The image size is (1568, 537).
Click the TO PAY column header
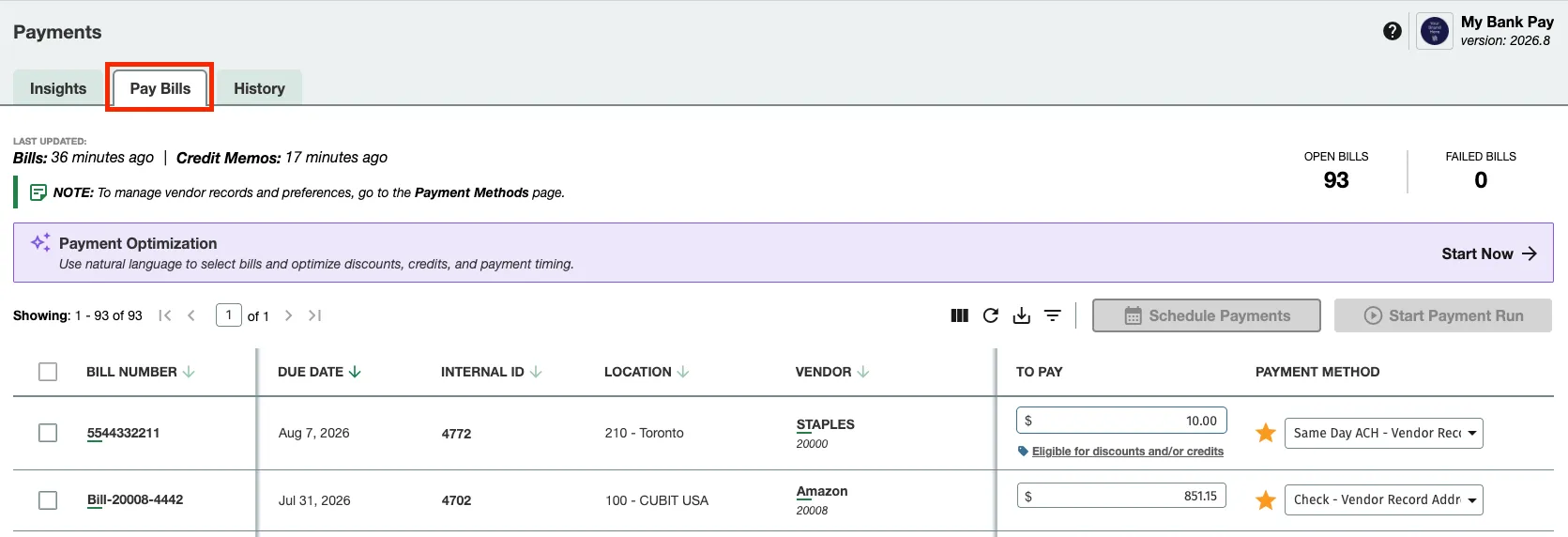pyautogui.click(x=1039, y=372)
